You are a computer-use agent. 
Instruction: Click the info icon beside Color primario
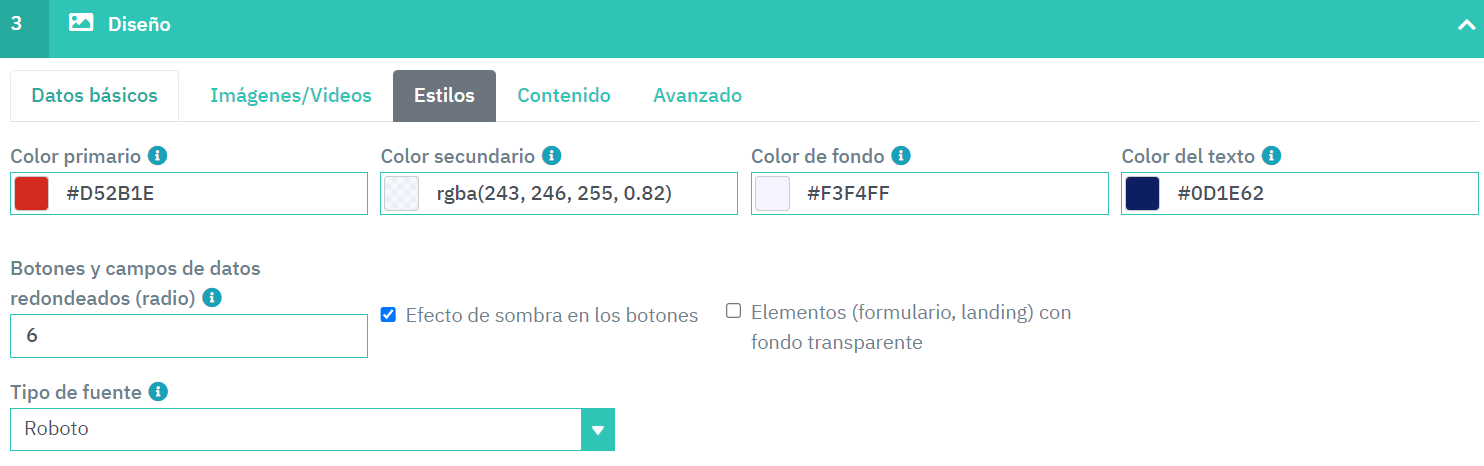[x=157, y=156]
